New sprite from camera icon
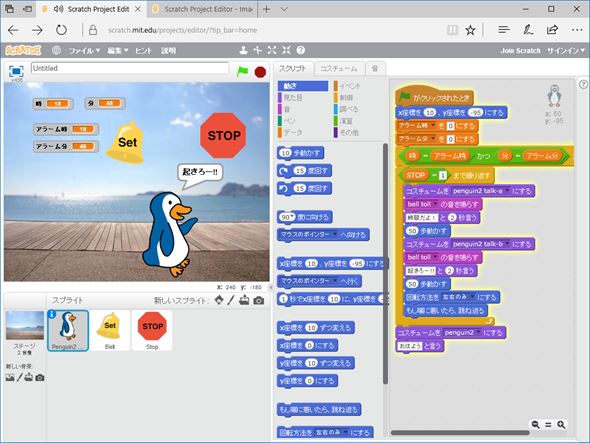 (259, 300)
